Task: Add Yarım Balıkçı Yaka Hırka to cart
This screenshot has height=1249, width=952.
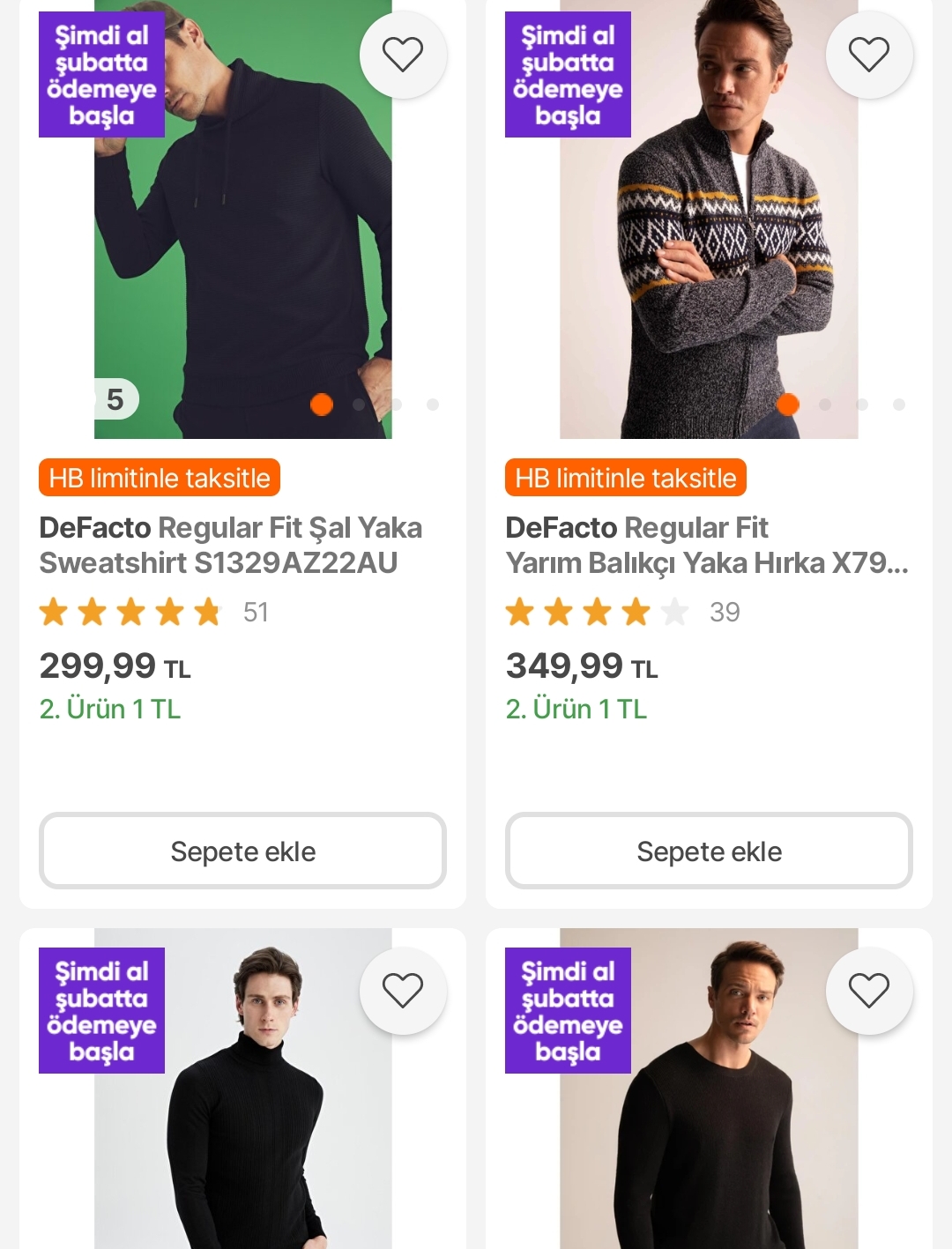Action: click(709, 851)
